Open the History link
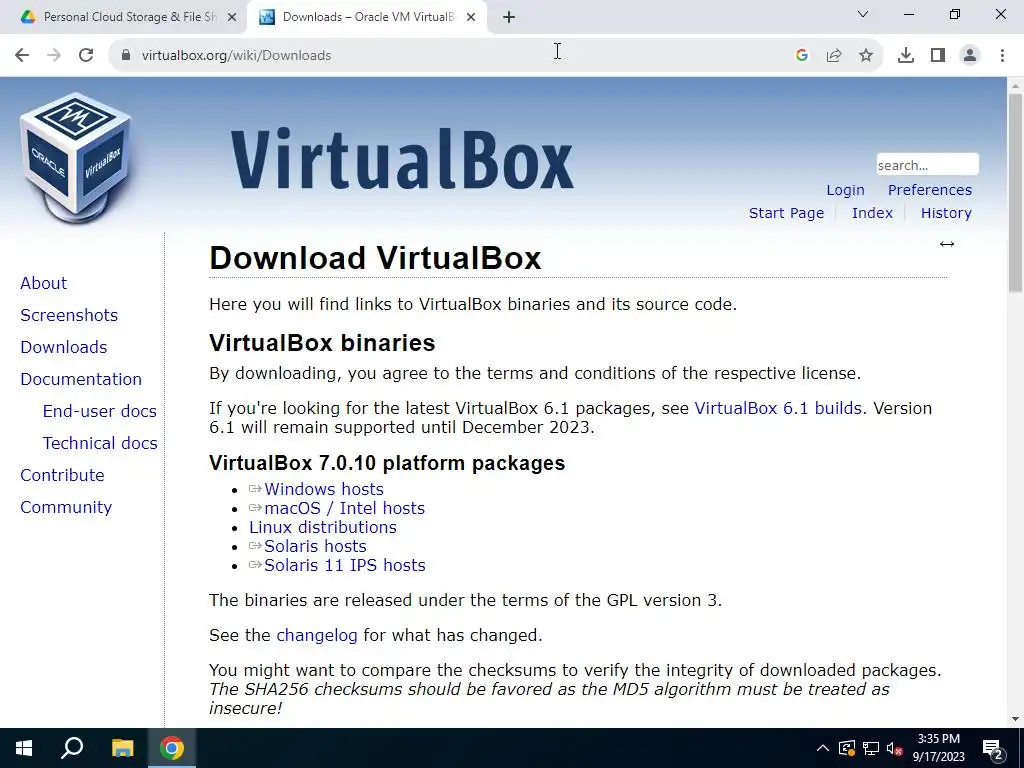 [x=946, y=213]
